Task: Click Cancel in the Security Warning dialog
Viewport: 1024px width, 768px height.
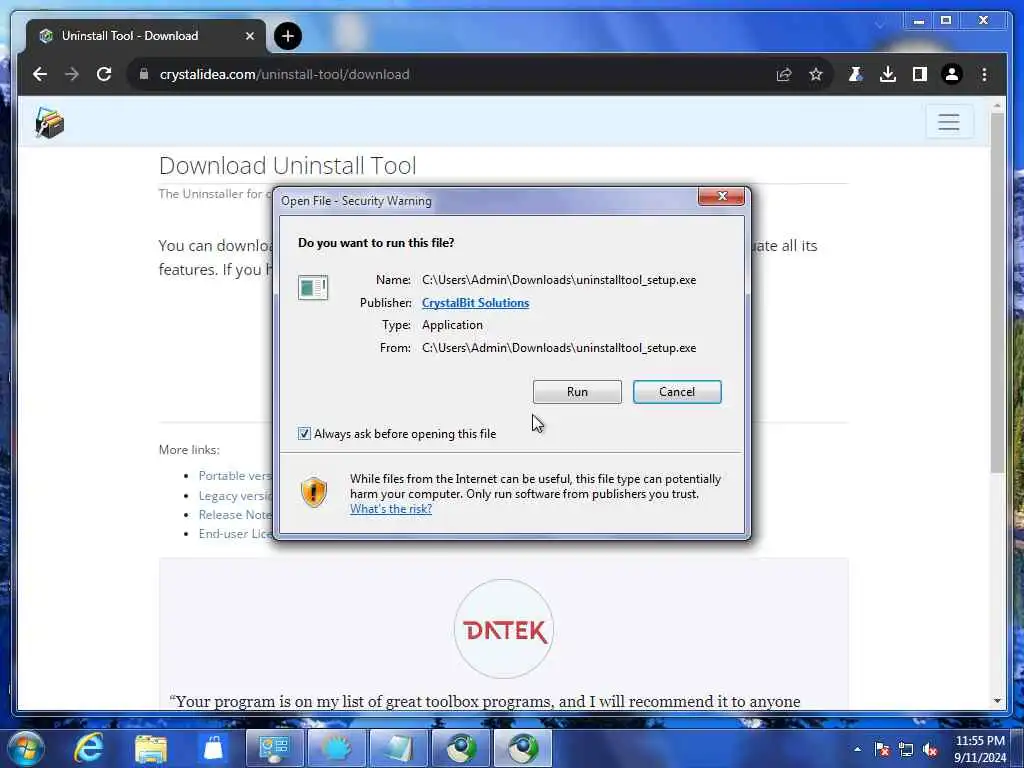Action: [x=677, y=392]
